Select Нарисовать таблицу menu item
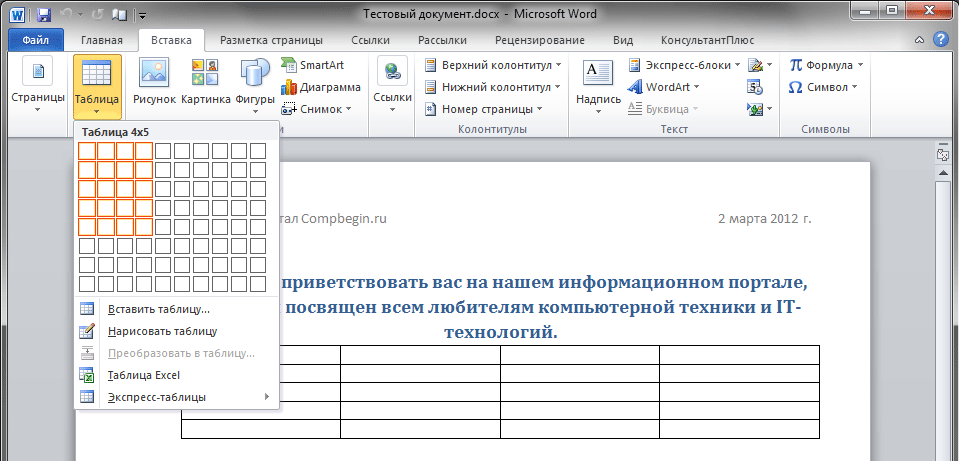 point(176,331)
